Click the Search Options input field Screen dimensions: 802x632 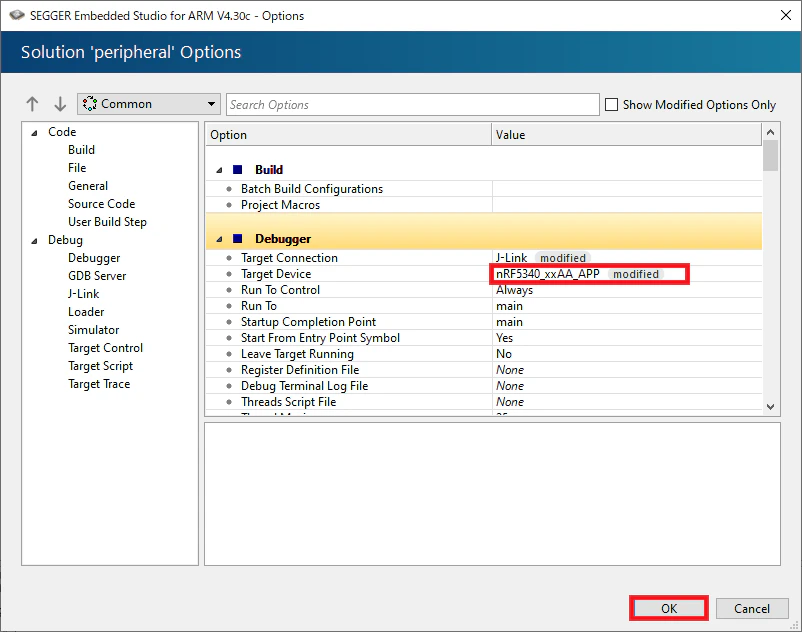pos(413,104)
